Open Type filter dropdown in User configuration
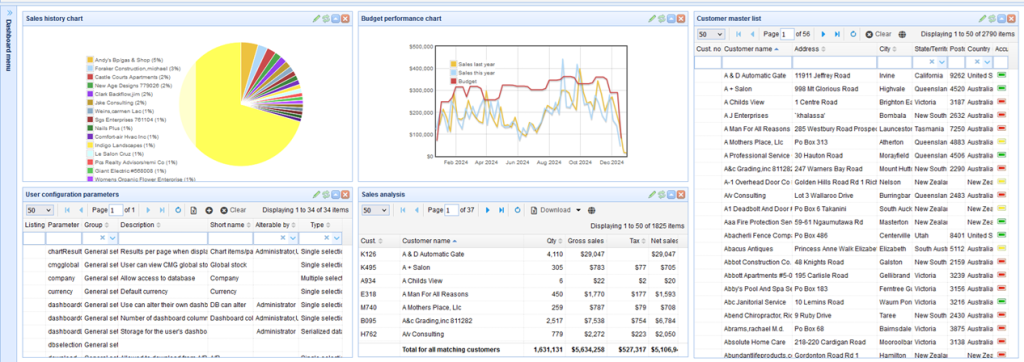The width and height of the screenshot is (1024, 362). click(337, 239)
